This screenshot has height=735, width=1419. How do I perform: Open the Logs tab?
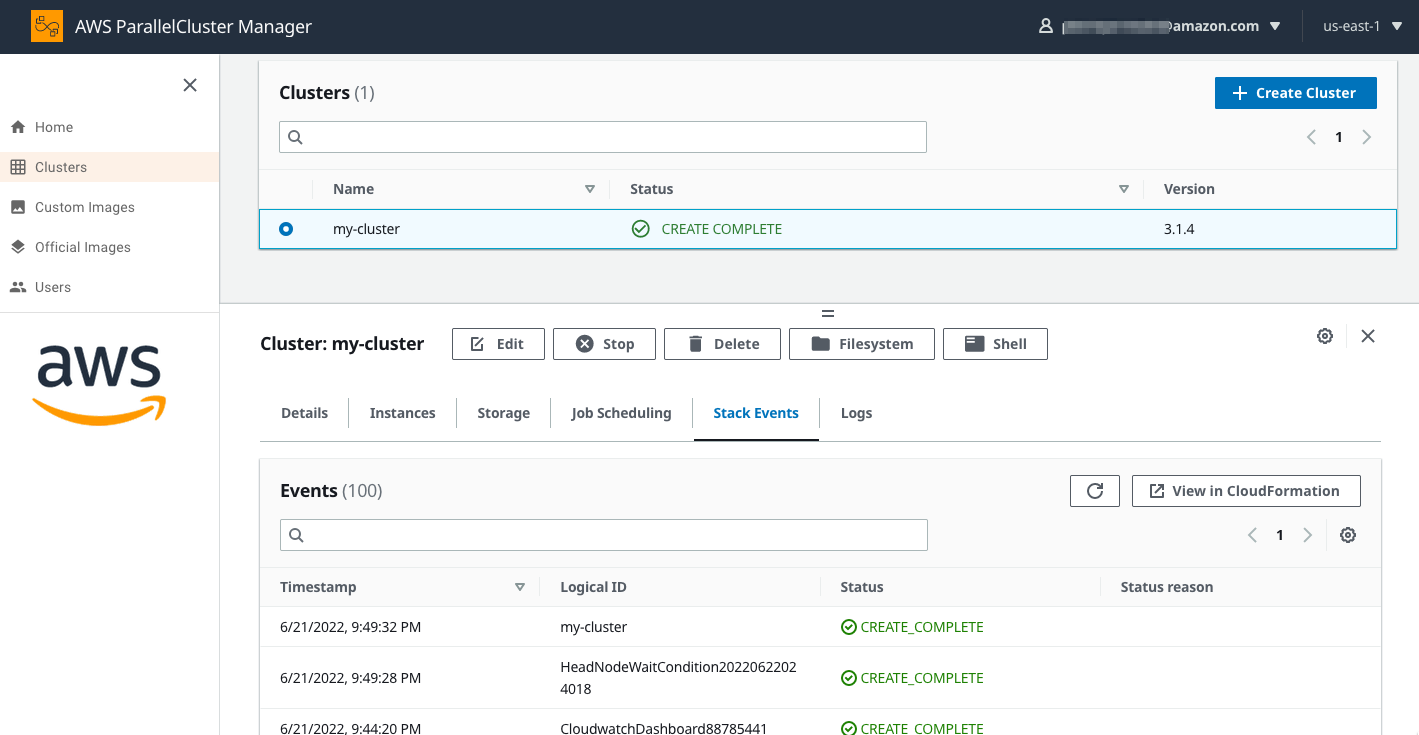[856, 413]
